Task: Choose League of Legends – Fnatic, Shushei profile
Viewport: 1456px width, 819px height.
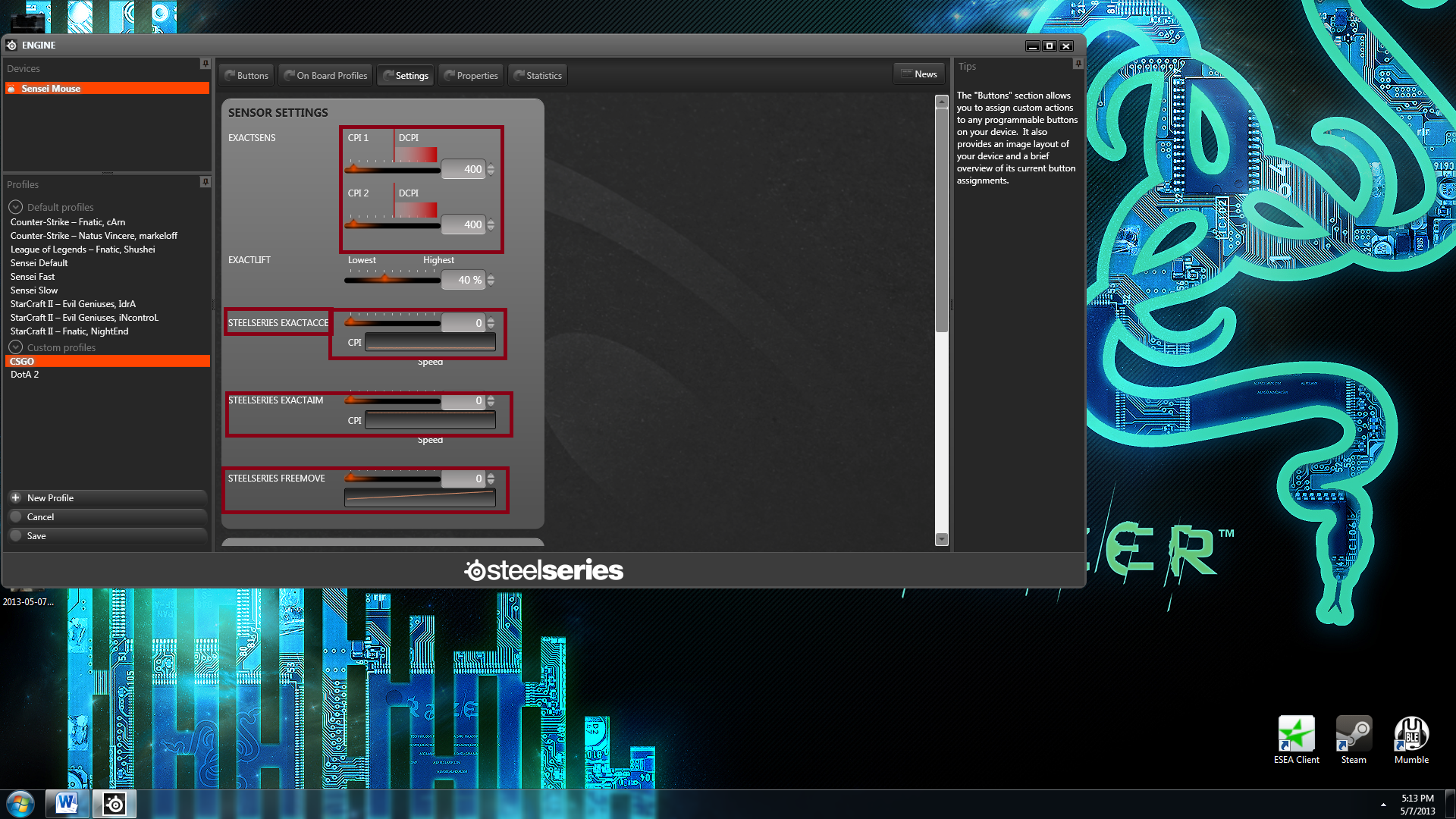Action: (83, 249)
